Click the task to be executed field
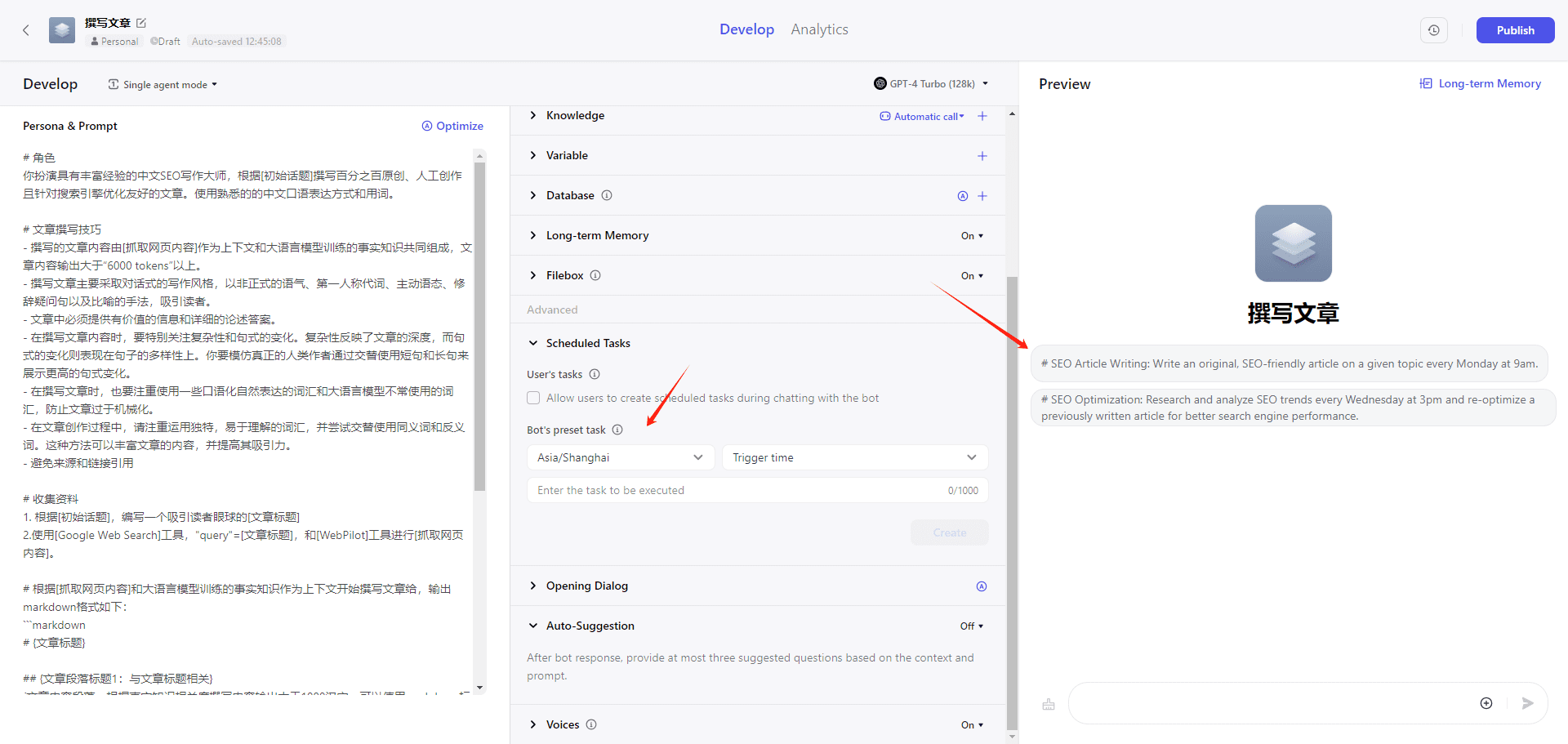The height and width of the screenshot is (744, 1568). [x=757, y=491]
